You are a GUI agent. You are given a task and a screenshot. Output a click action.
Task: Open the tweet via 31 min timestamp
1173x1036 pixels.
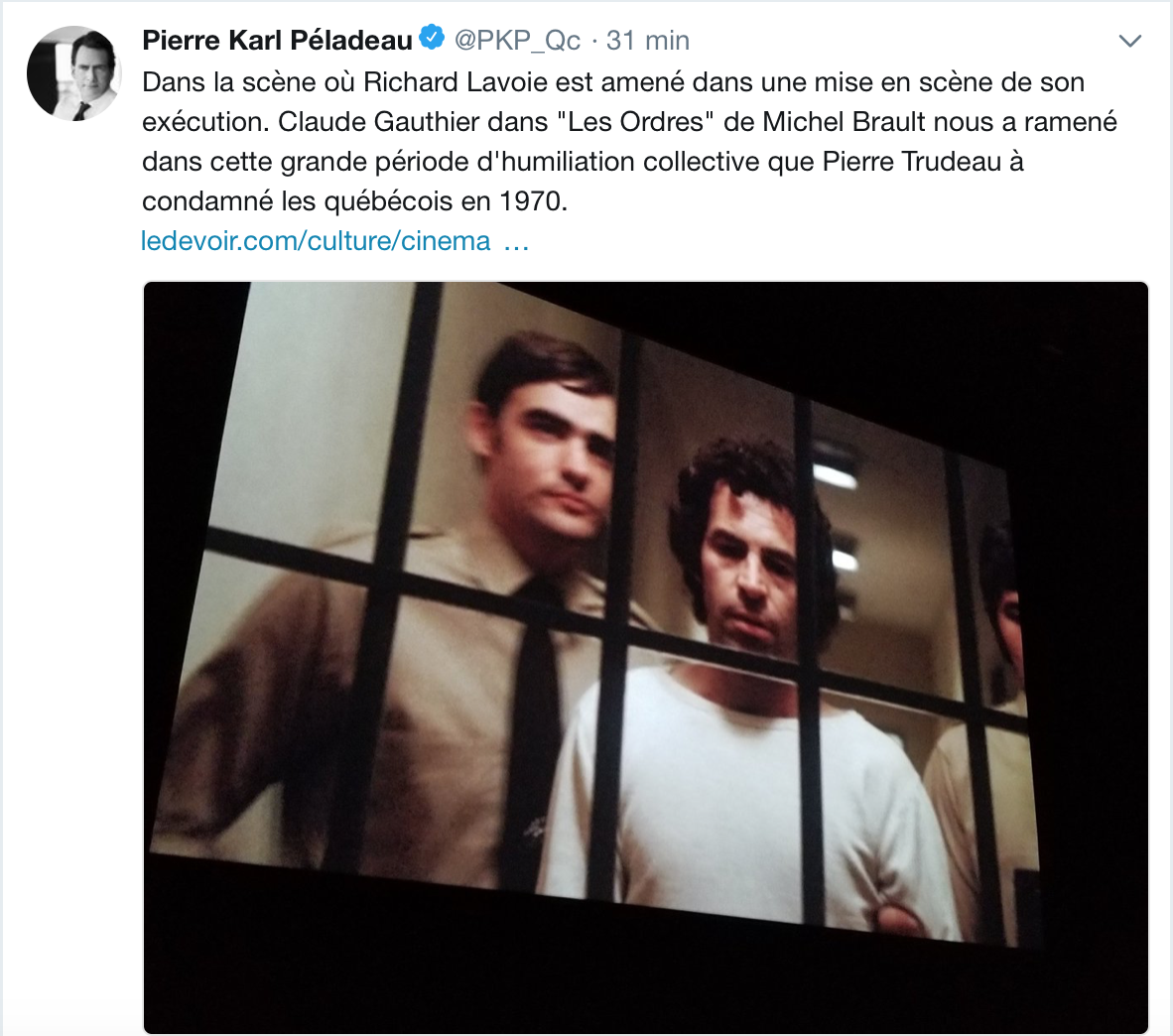648,41
